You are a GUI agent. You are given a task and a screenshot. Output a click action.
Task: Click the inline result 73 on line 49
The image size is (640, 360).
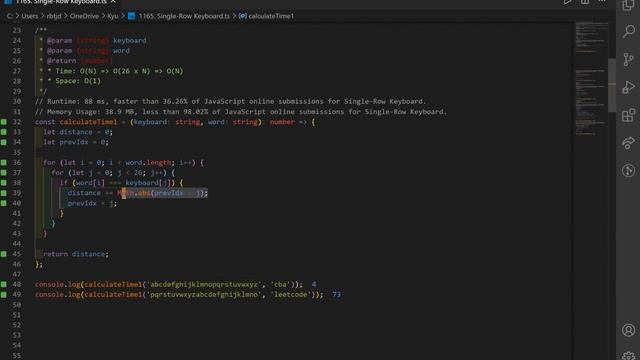pyautogui.click(x=336, y=294)
